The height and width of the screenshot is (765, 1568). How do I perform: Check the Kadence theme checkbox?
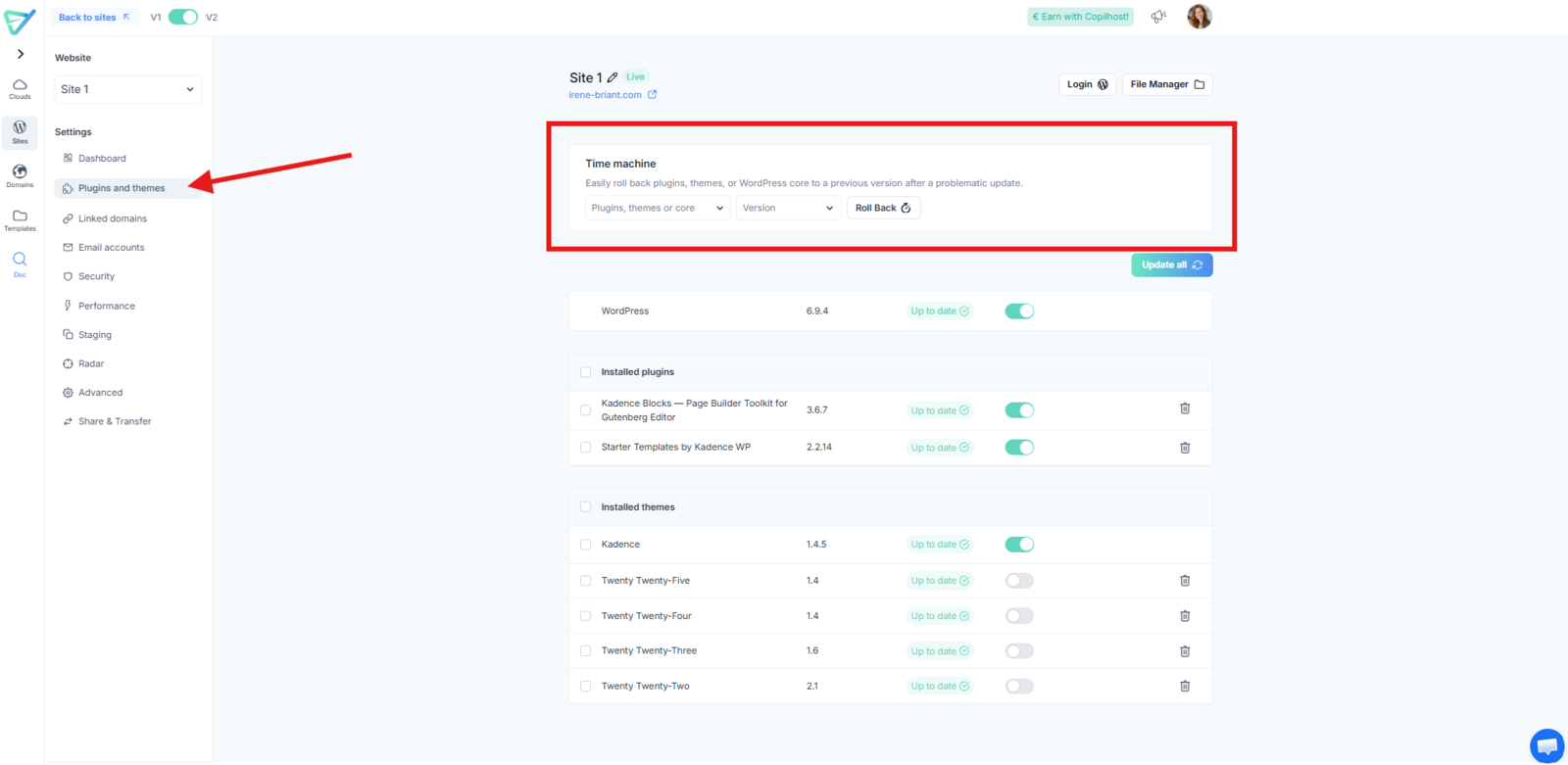coord(586,545)
